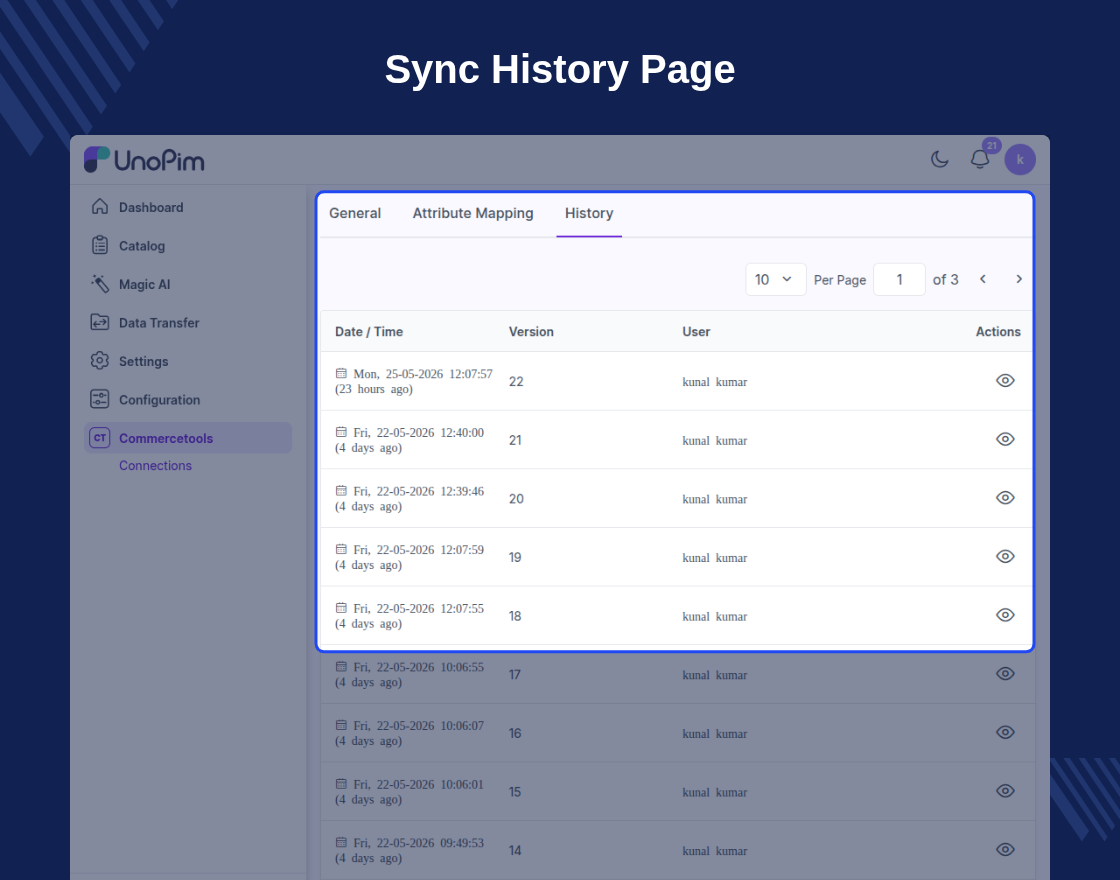Click the Dashboard home icon
The width and height of the screenshot is (1120, 880).
[x=100, y=206]
